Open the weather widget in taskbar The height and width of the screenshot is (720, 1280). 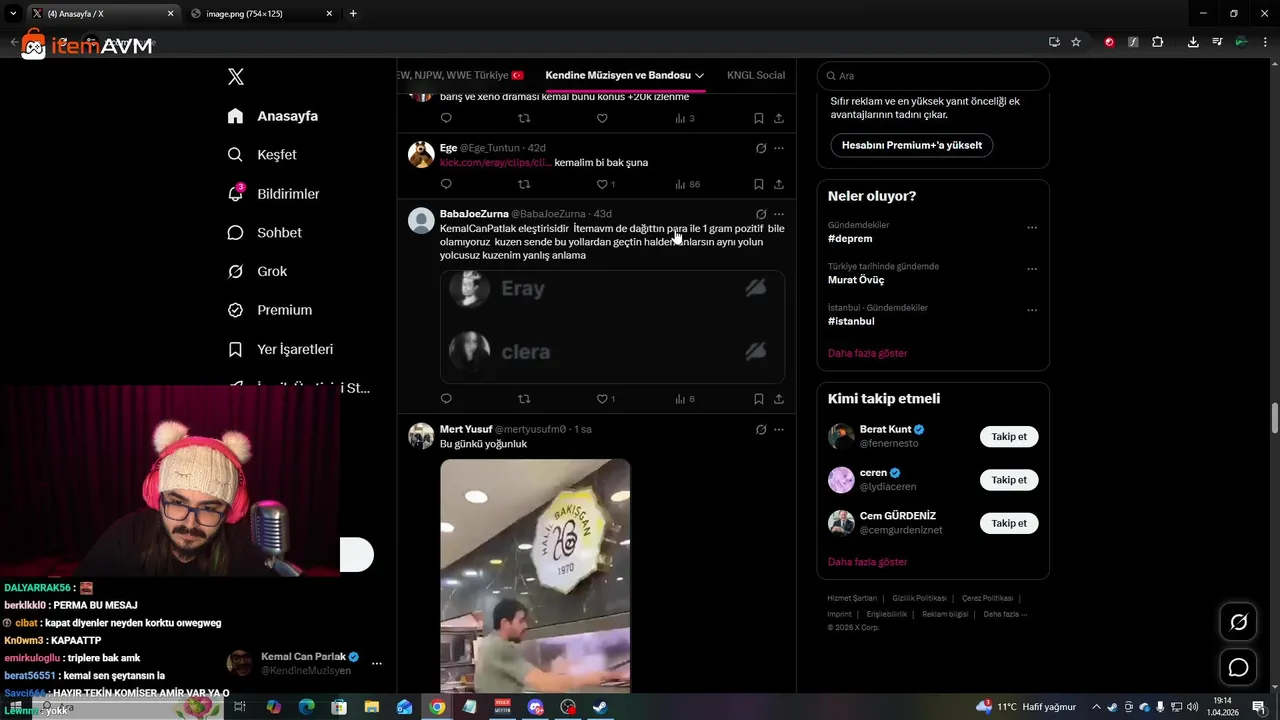[1026, 707]
